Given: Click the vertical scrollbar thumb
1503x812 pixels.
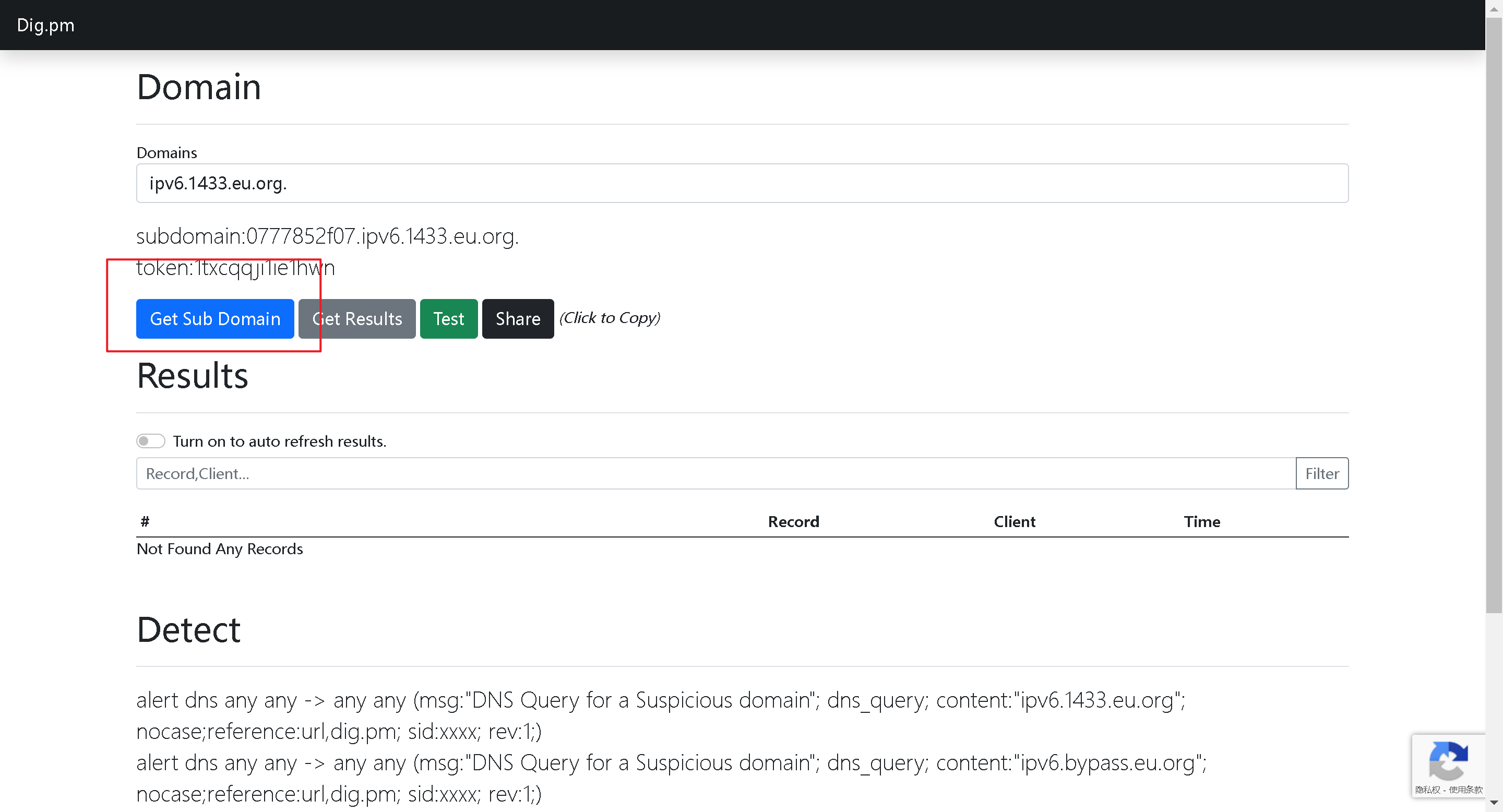Looking at the screenshot, I should tap(1494, 315).
